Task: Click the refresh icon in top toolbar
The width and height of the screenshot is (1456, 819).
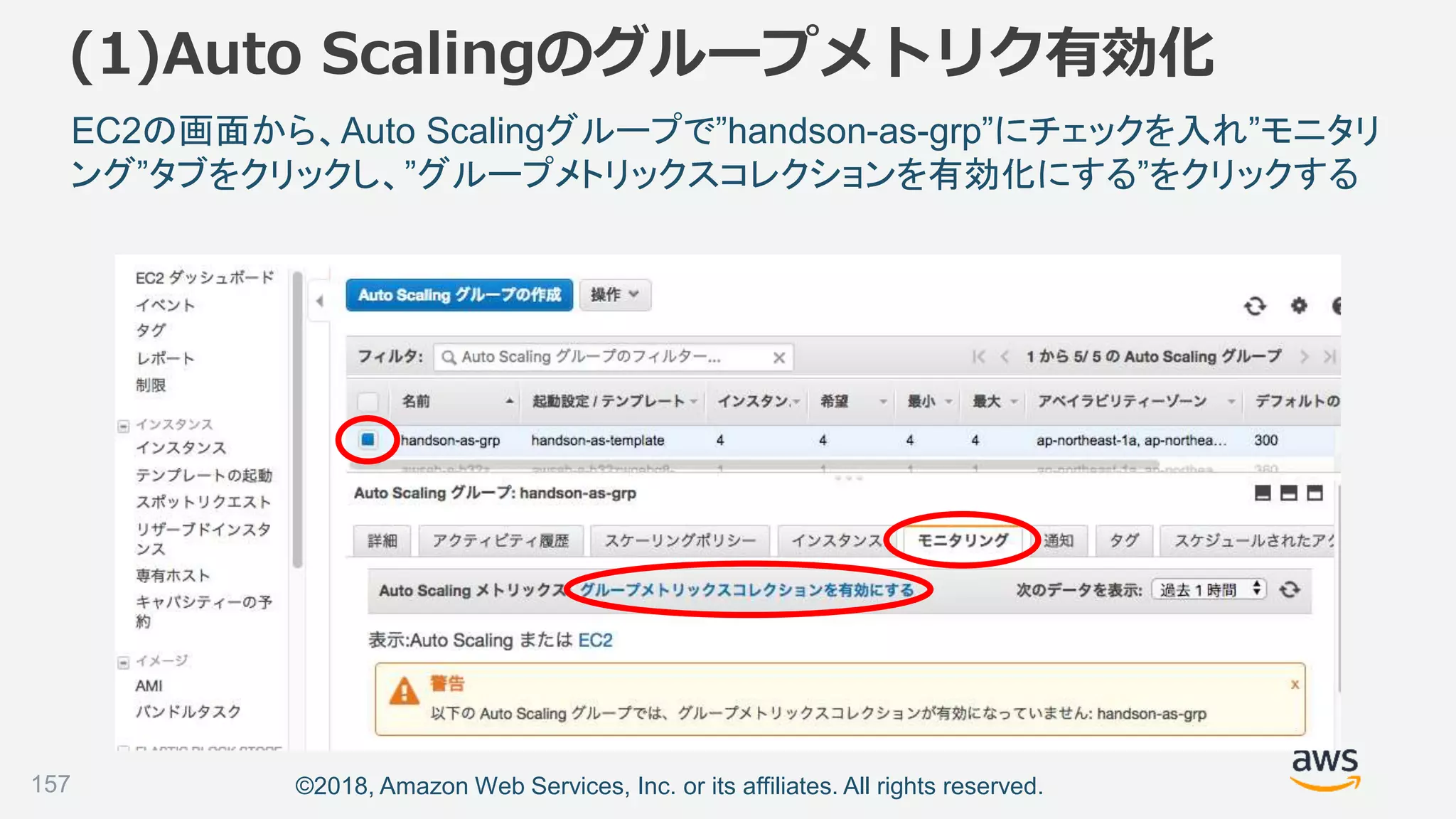Action: pos(1255,306)
